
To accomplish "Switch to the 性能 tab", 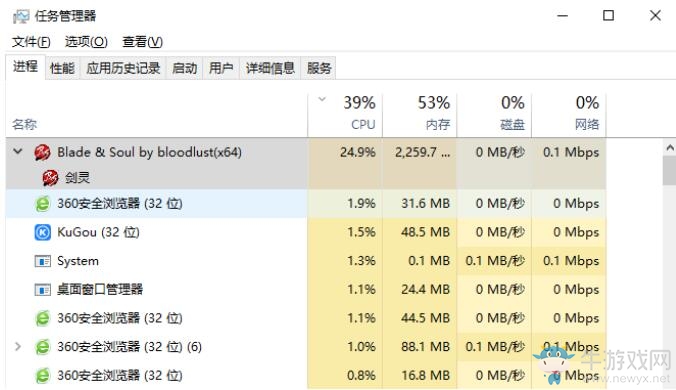I will pyautogui.click(x=62, y=68).
